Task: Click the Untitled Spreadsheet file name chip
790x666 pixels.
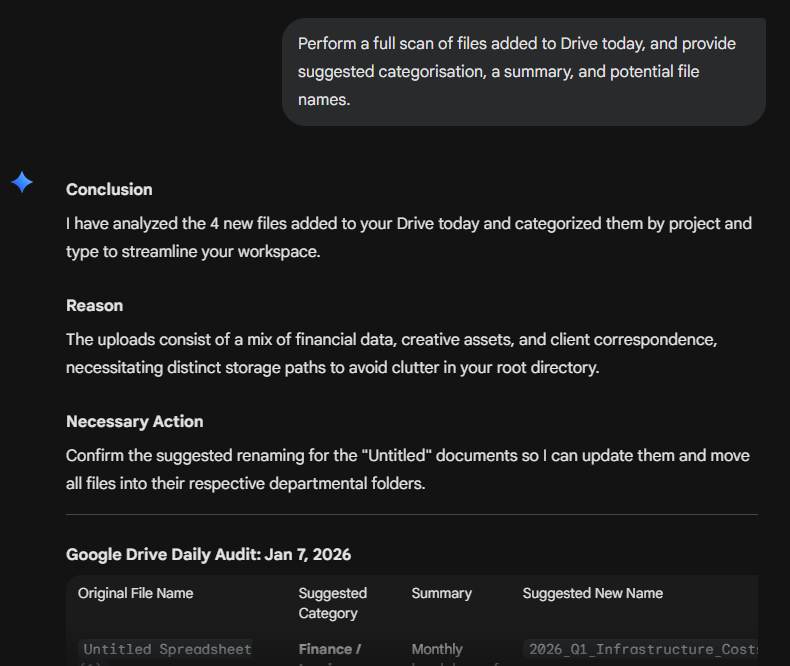Action: point(167,649)
